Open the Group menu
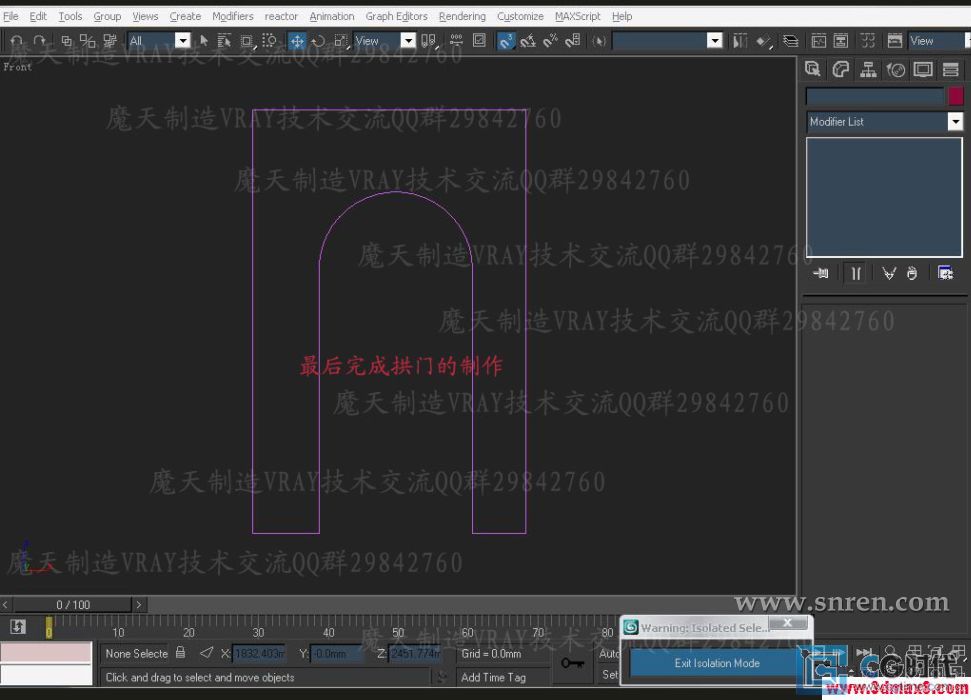The image size is (971, 700). pos(107,16)
